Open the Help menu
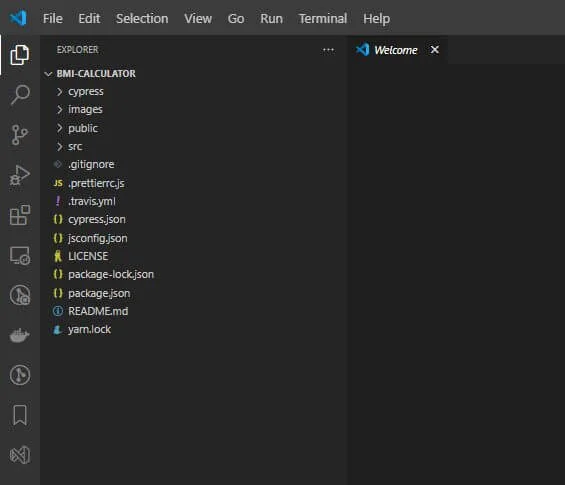This screenshot has height=485, width=565. point(376,18)
